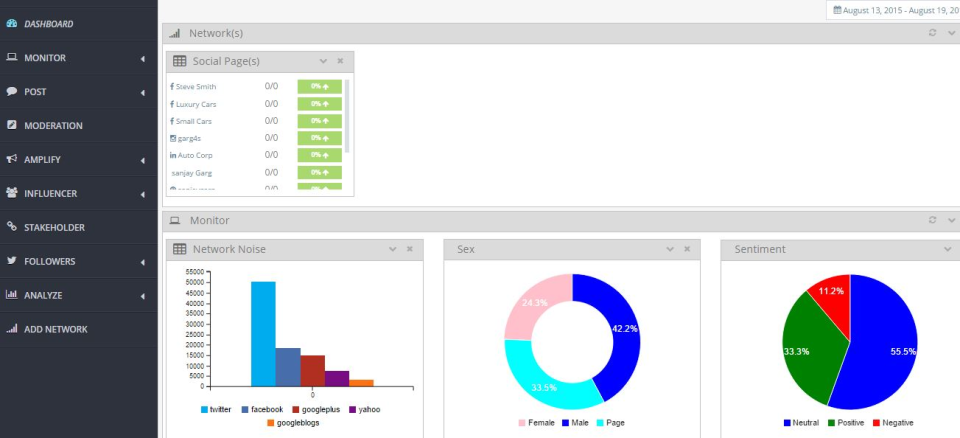Open the Moderation menu item
The height and width of the screenshot is (438, 960).
(x=53, y=126)
